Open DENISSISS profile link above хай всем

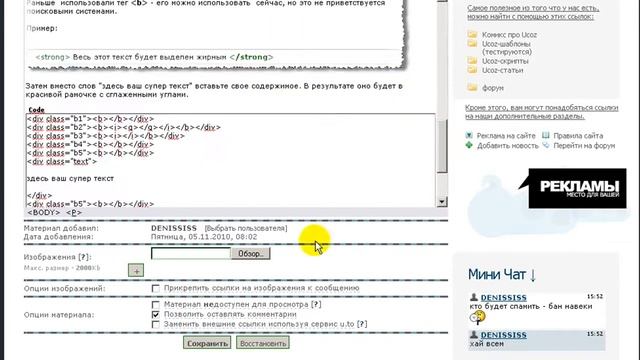[503, 335]
